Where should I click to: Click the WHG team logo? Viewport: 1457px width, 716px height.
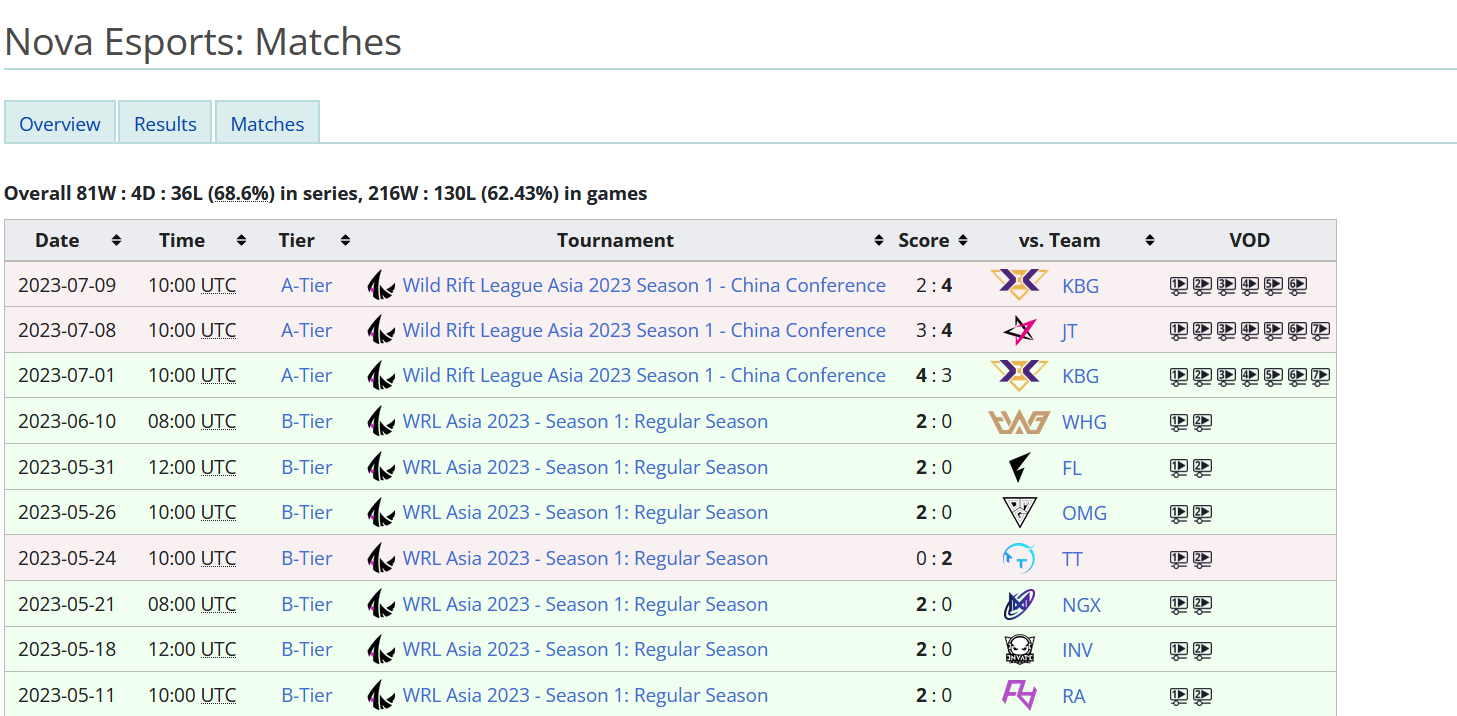tap(1019, 422)
